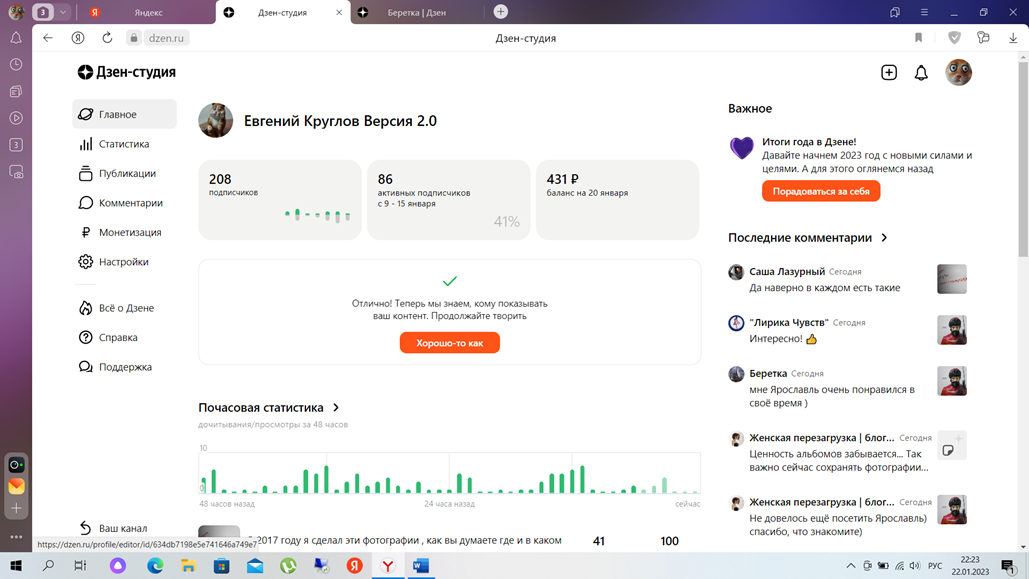The width and height of the screenshot is (1029, 579).
Task: Open Windows taskbar search
Action: click(48, 566)
